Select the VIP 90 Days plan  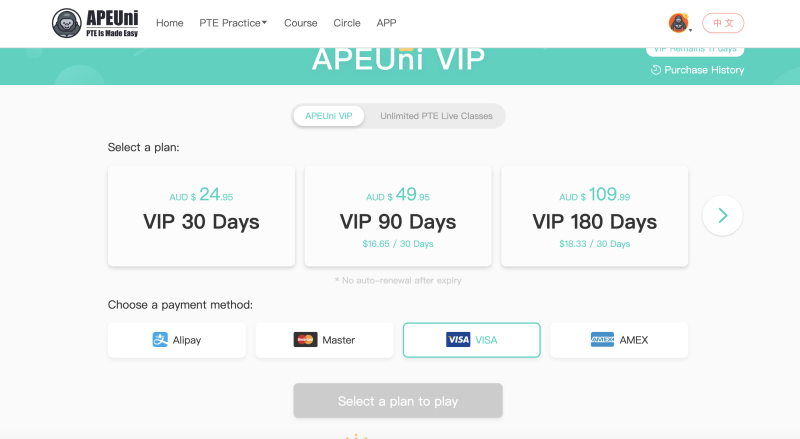click(398, 216)
